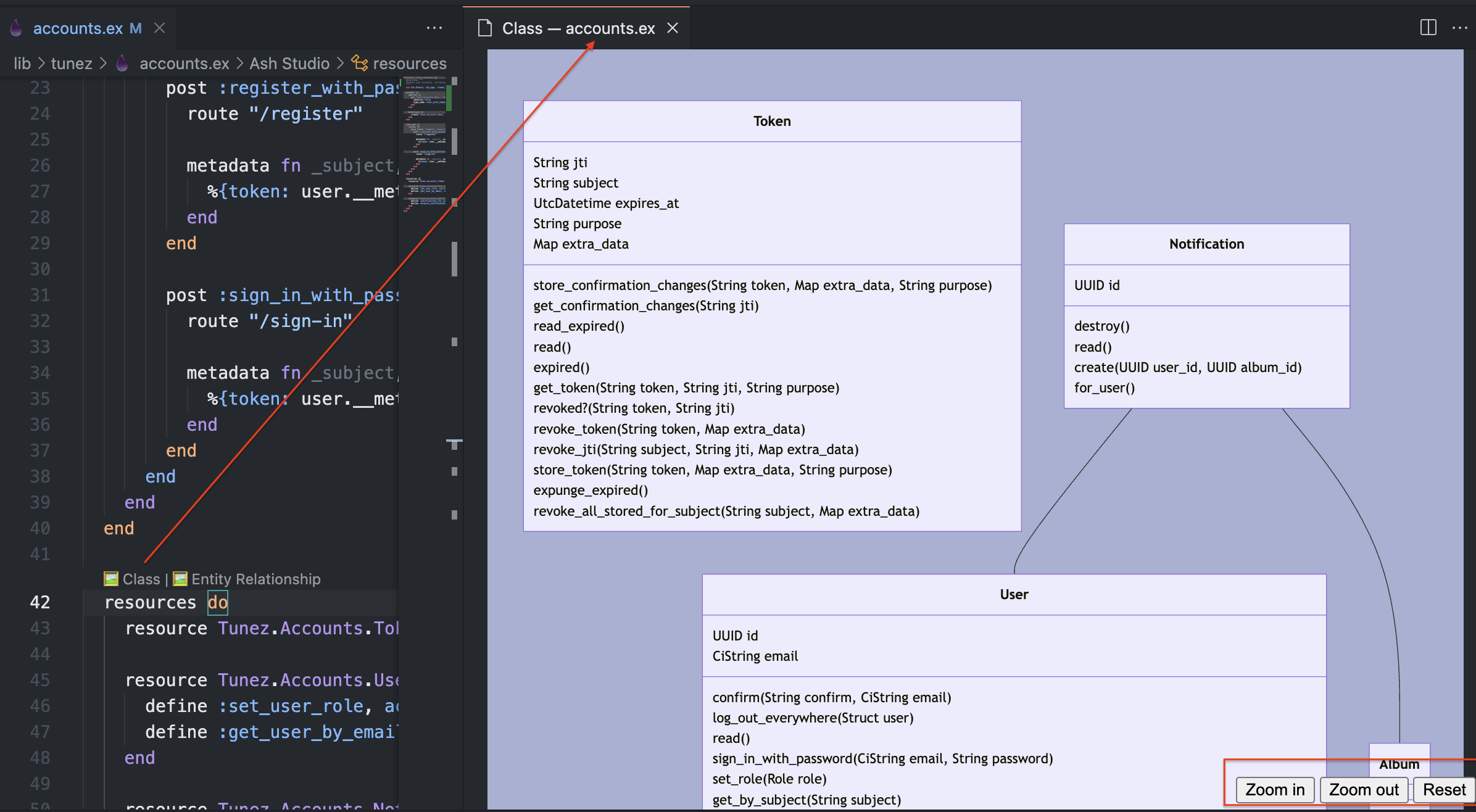Click the Elixir file icon in the accounts.ex tab
The height and width of the screenshot is (812, 1476).
coord(17,28)
